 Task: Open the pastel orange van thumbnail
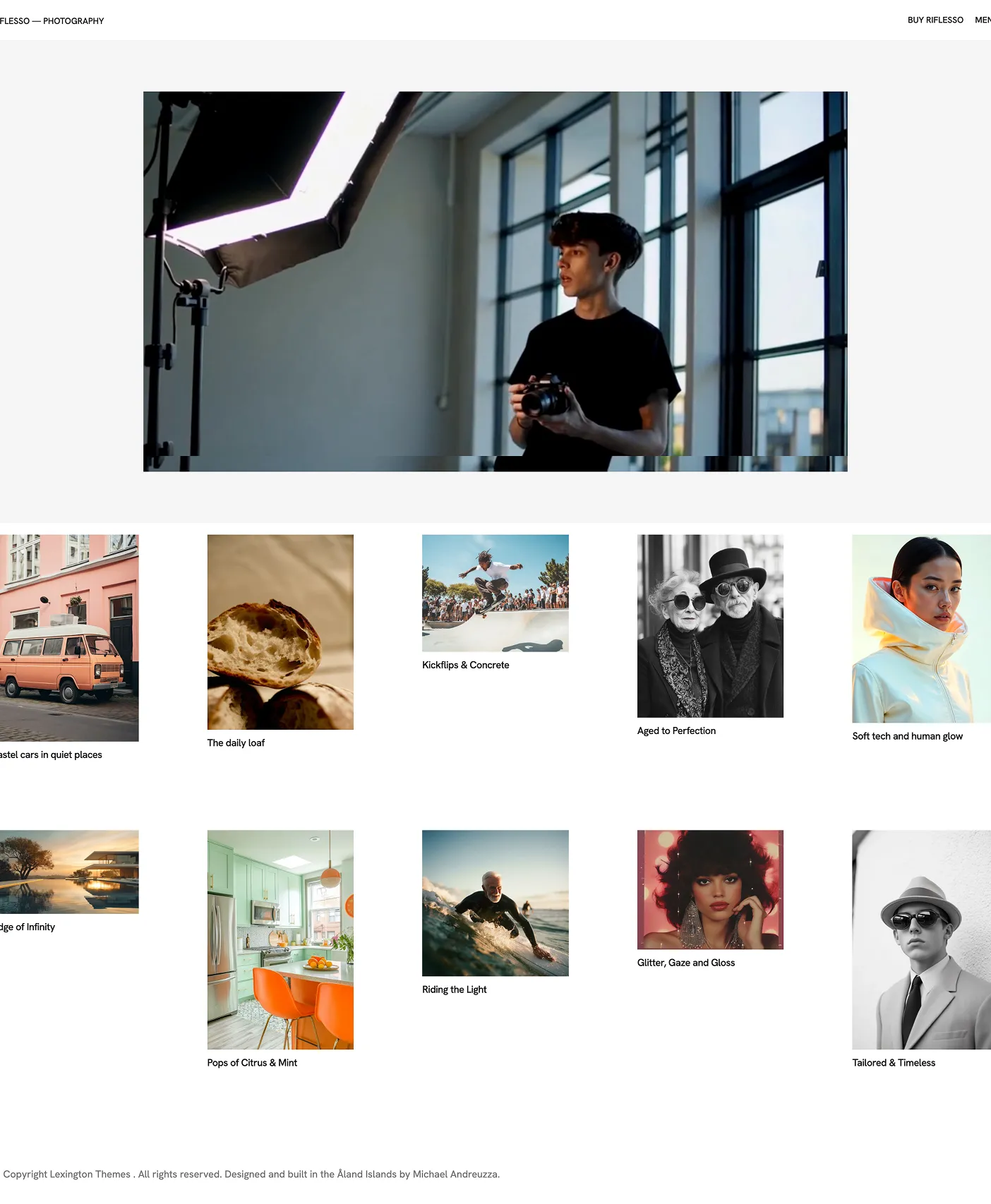click(x=69, y=638)
